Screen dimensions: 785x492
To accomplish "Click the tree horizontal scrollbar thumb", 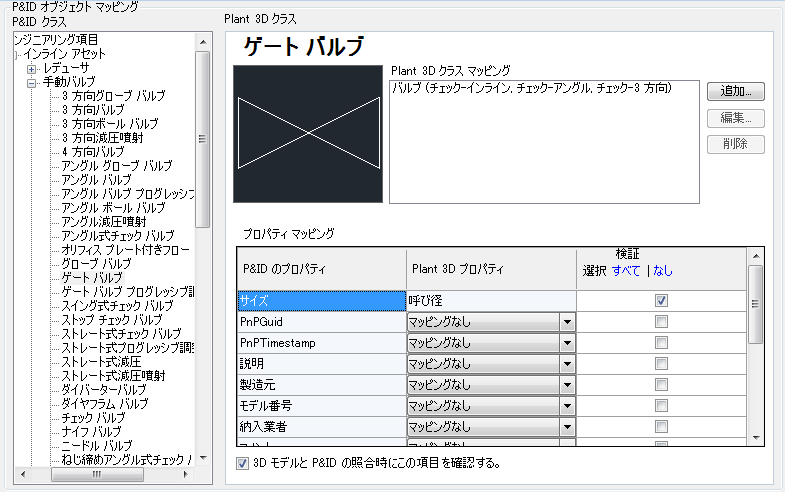I will click(x=97, y=474).
